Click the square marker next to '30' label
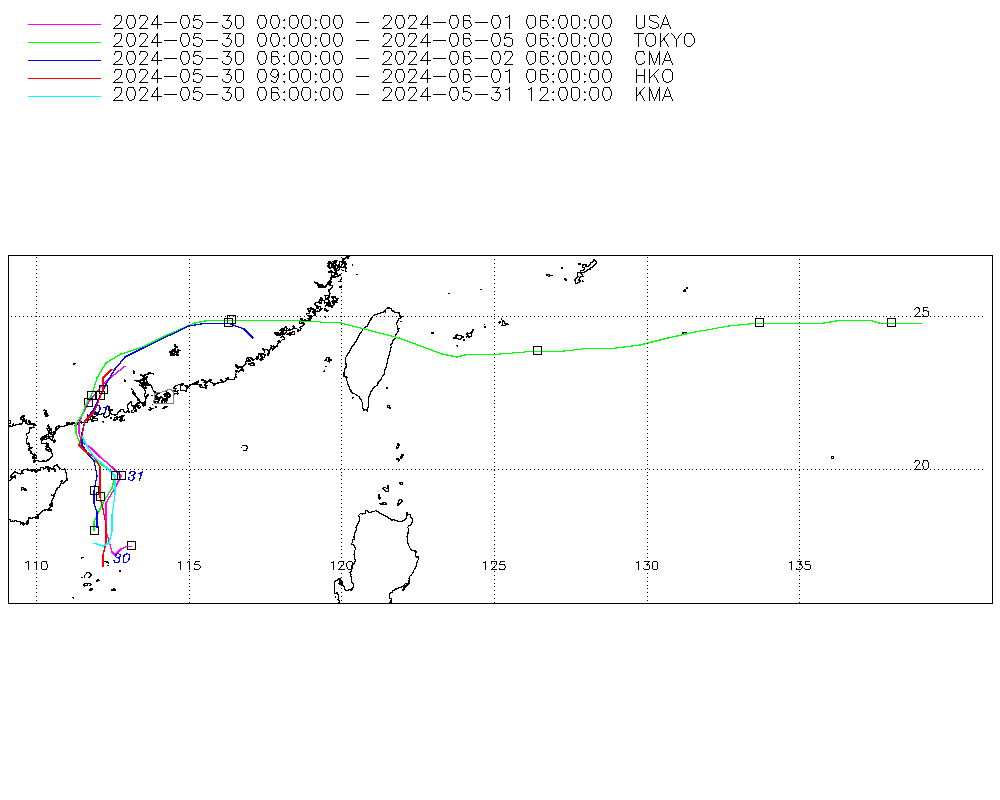Screen dimensions: 1000x800 (x=131, y=545)
